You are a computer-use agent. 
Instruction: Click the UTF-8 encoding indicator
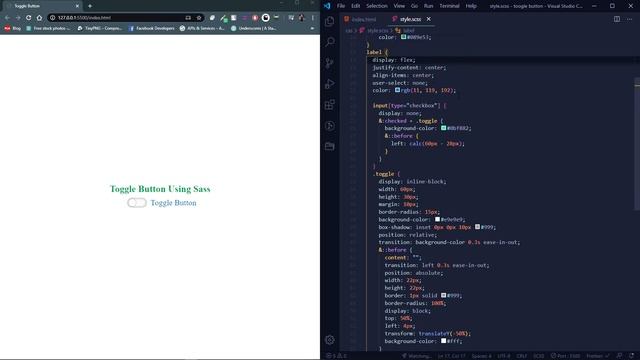[x=504, y=356]
